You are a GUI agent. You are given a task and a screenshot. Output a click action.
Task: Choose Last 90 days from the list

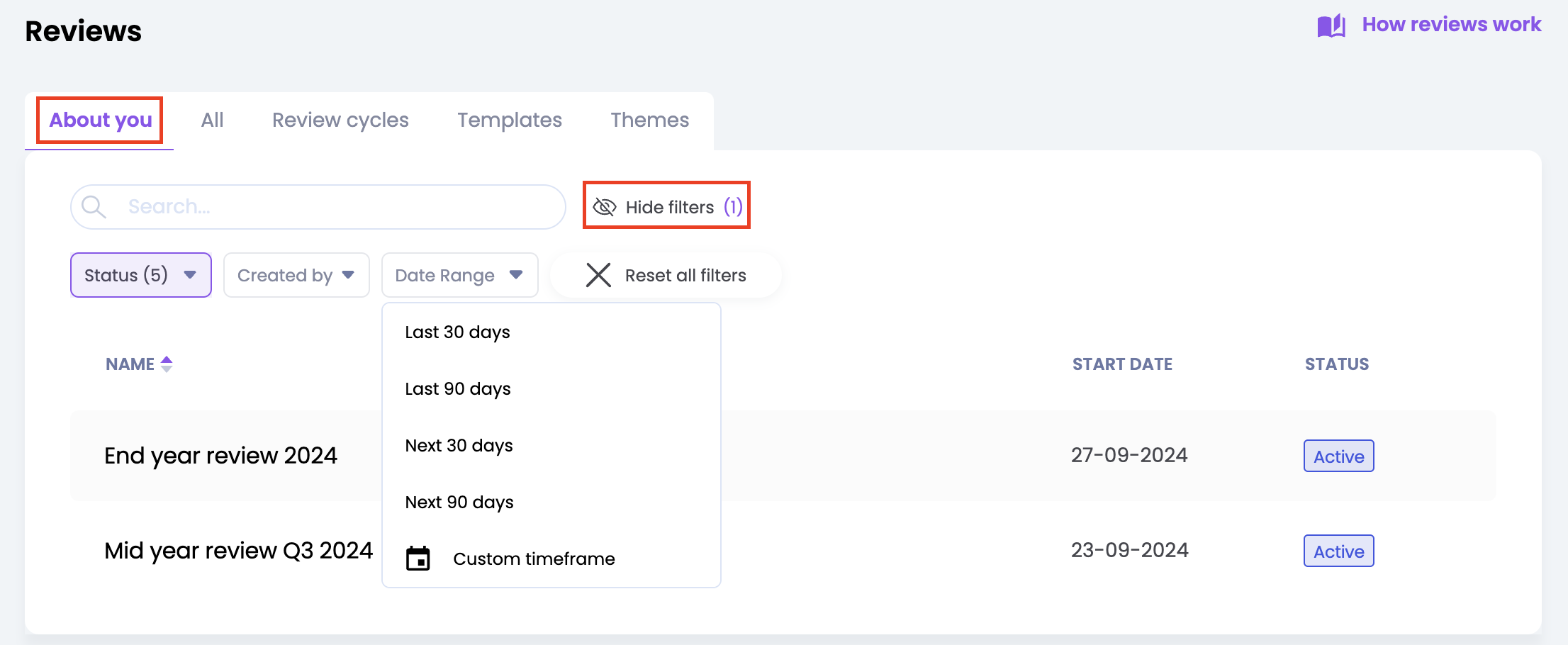point(457,388)
